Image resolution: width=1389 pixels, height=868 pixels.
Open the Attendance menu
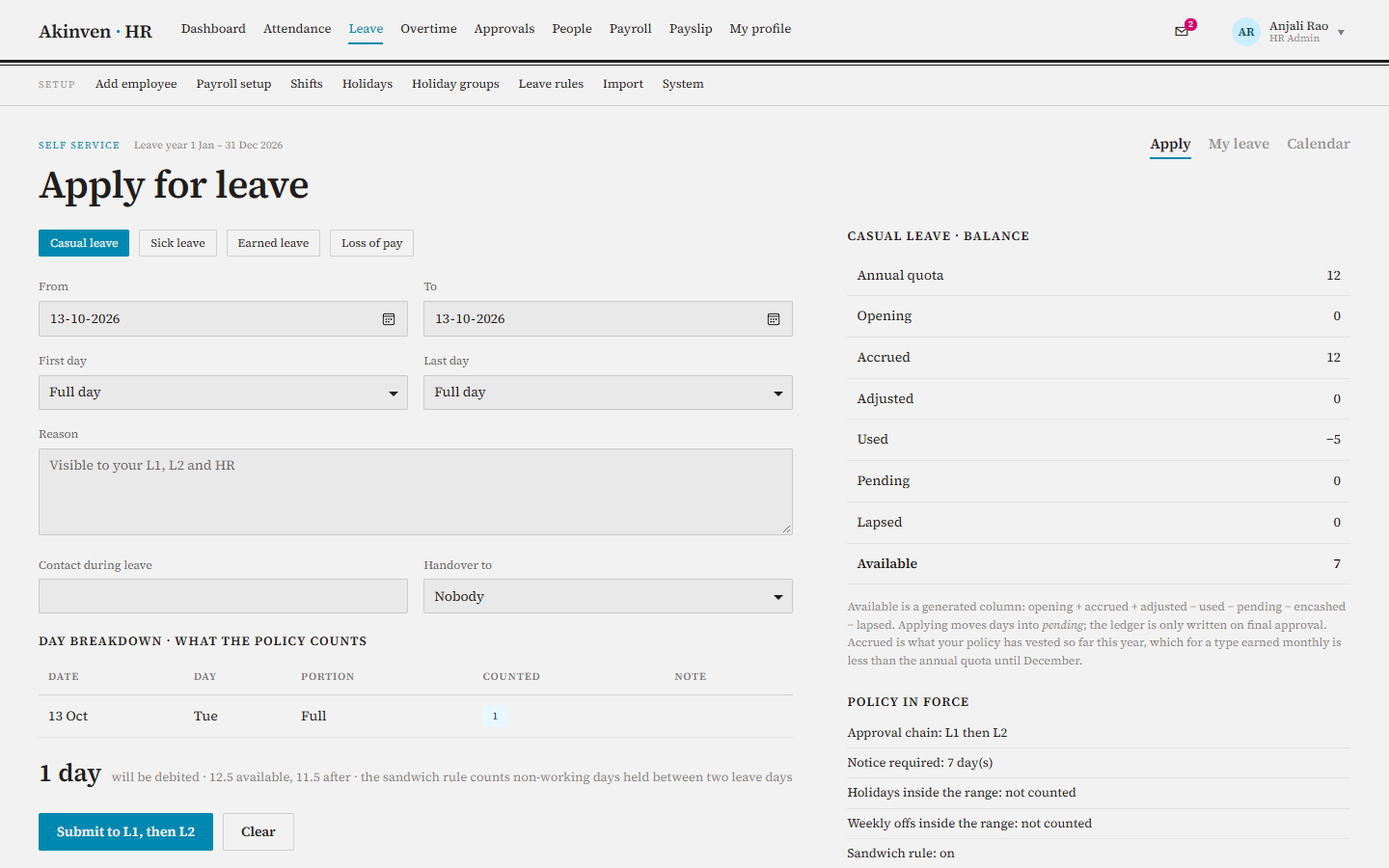click(x=297, y=29)
